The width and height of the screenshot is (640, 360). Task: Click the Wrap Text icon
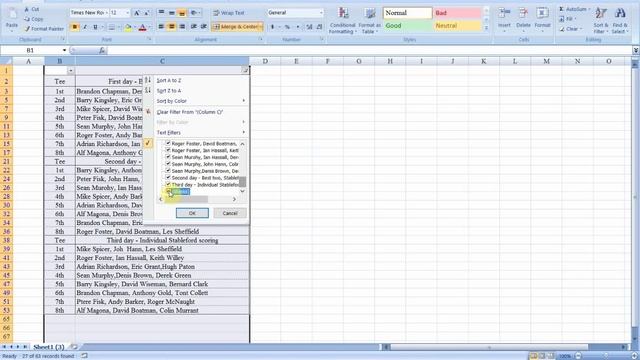(x=216, y=13)
